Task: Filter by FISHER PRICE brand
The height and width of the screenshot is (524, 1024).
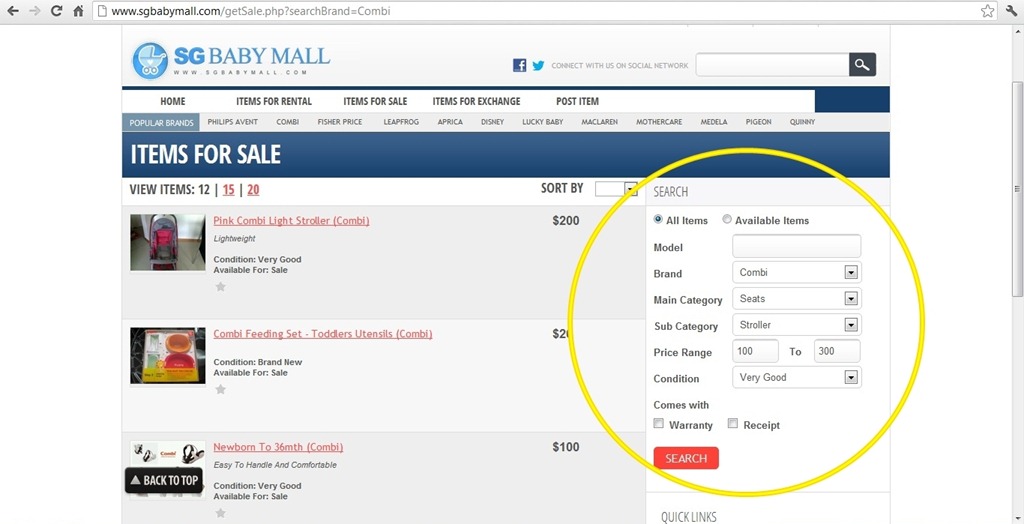Action: pyautogui.click(x=340, y=122)
